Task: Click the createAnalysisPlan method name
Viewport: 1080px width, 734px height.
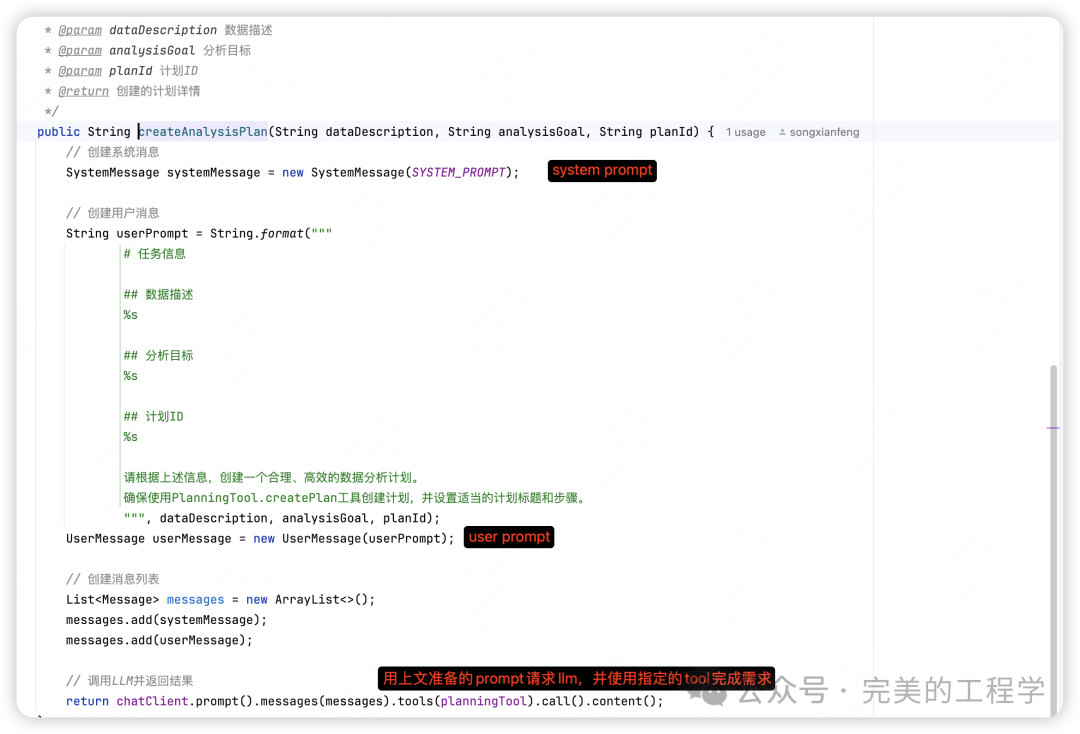Action: pos(203,132)
